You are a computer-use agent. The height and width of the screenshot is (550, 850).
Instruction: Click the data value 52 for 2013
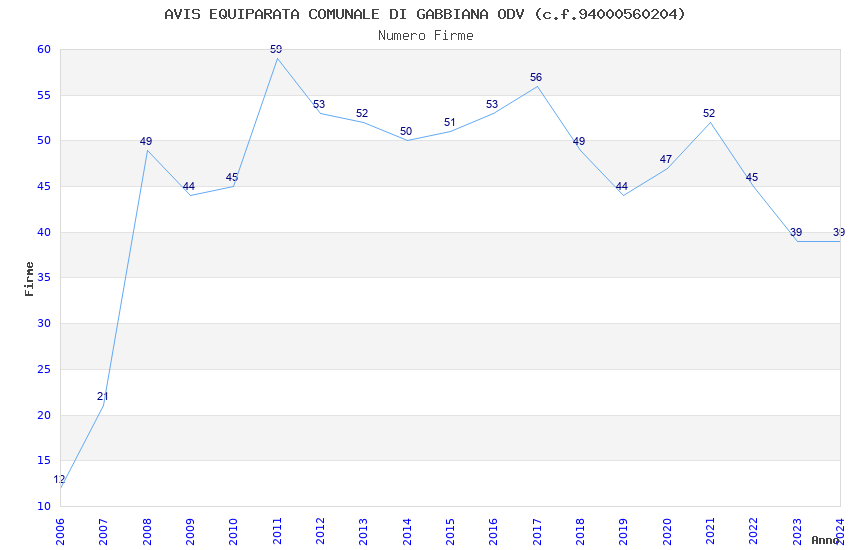pyautogui.click(x=362, y=113)
